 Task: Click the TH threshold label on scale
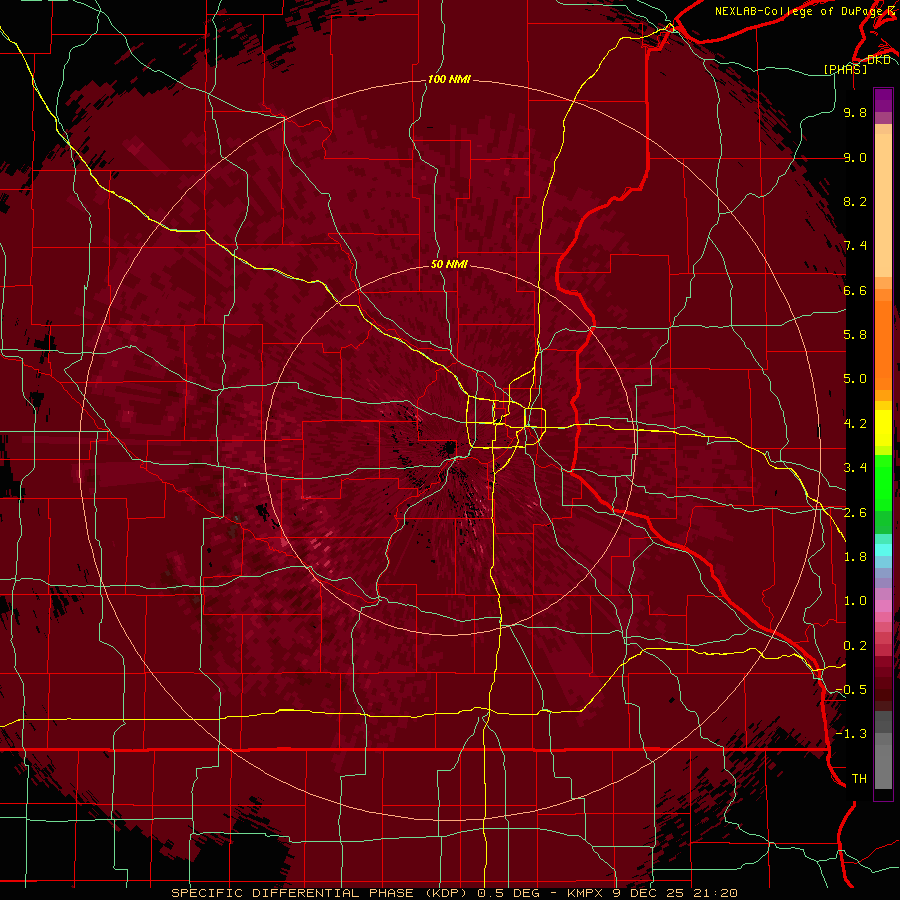pos(859,778)
